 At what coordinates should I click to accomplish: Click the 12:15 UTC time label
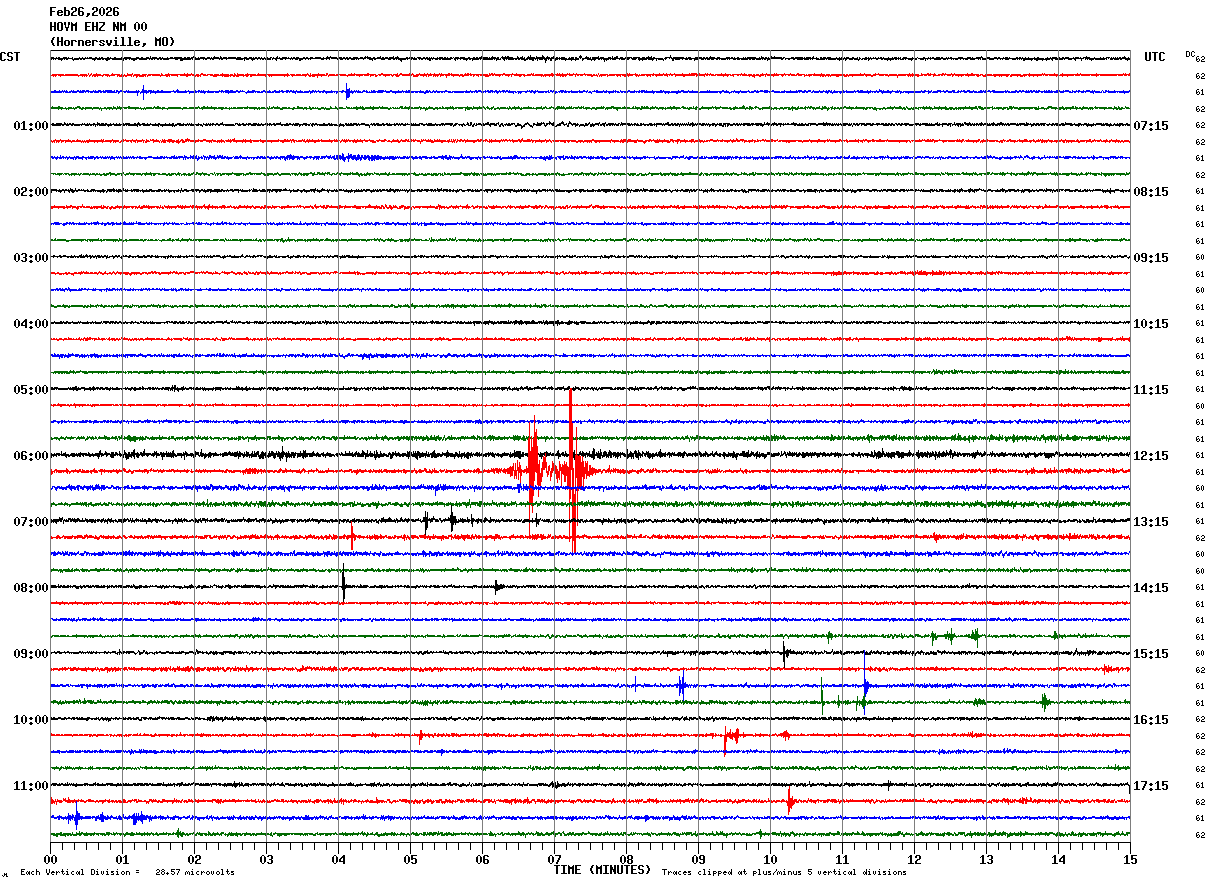pos(1150,456)
